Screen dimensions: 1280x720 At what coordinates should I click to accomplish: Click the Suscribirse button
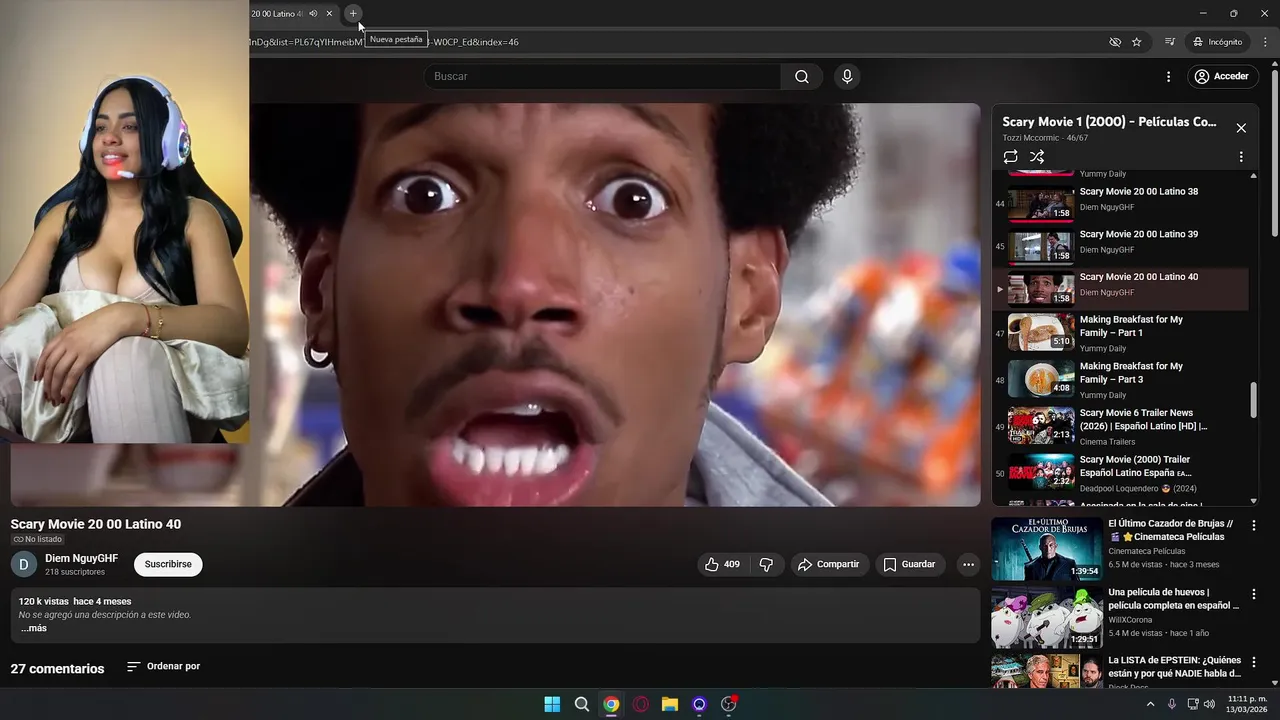click(168, 564)
